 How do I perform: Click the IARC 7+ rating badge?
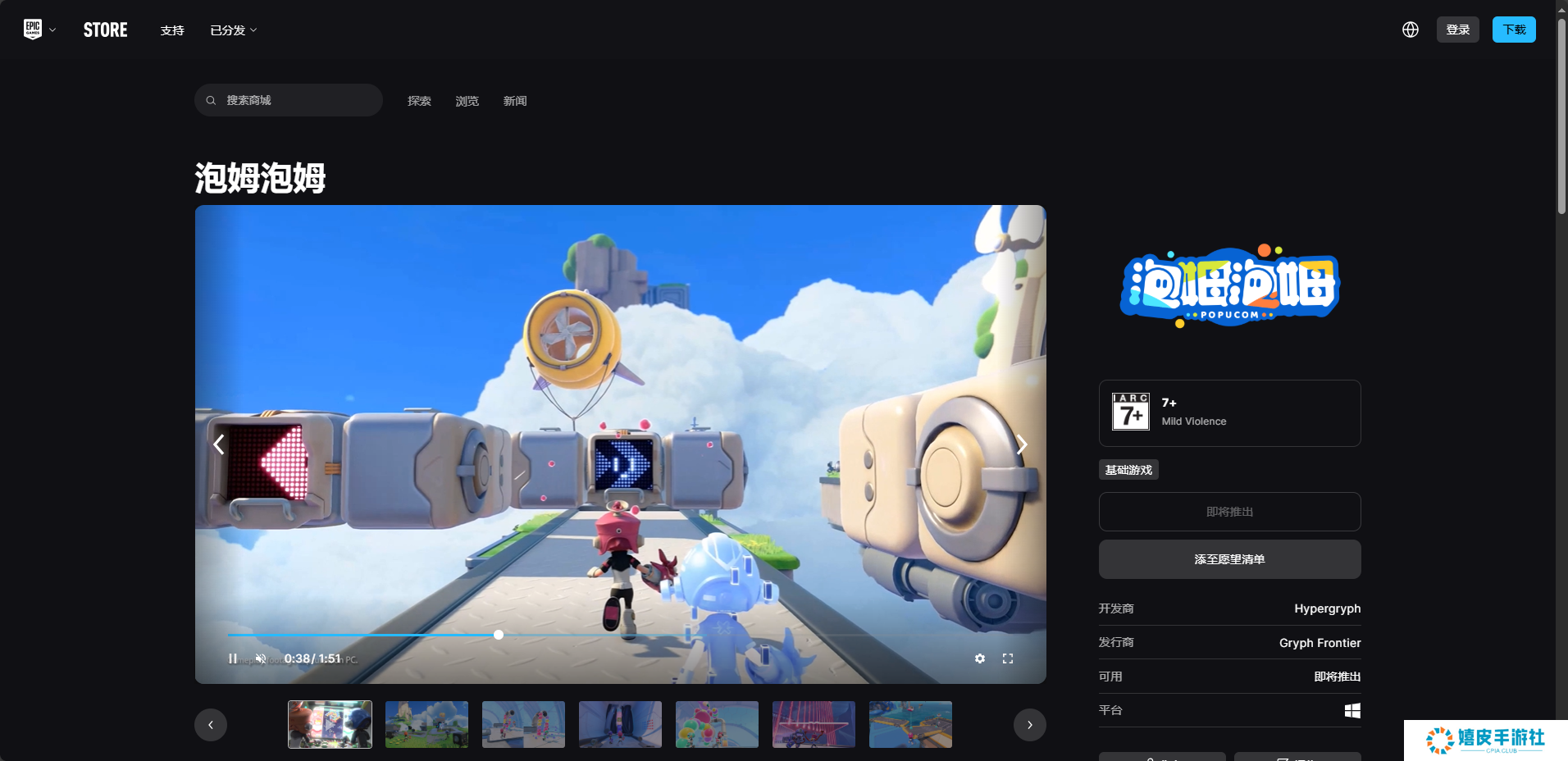[1131, 412]
